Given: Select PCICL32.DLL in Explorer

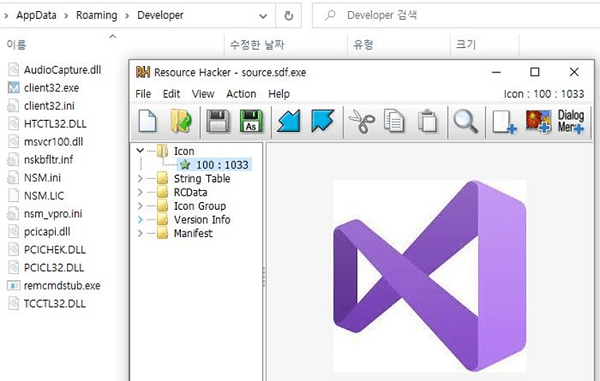Looking at the screenshot, I should click(46, 268).
